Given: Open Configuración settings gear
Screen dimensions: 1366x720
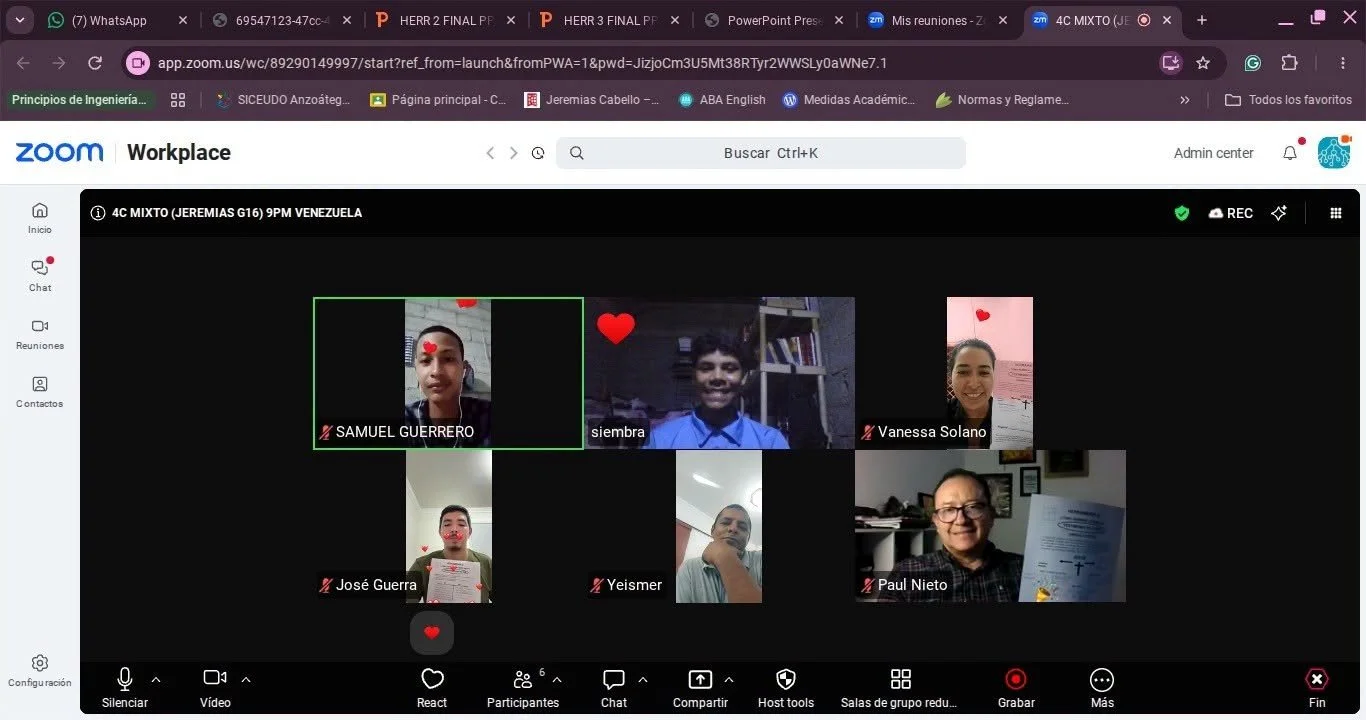Looking at the screenshot, I should [40, 670].
